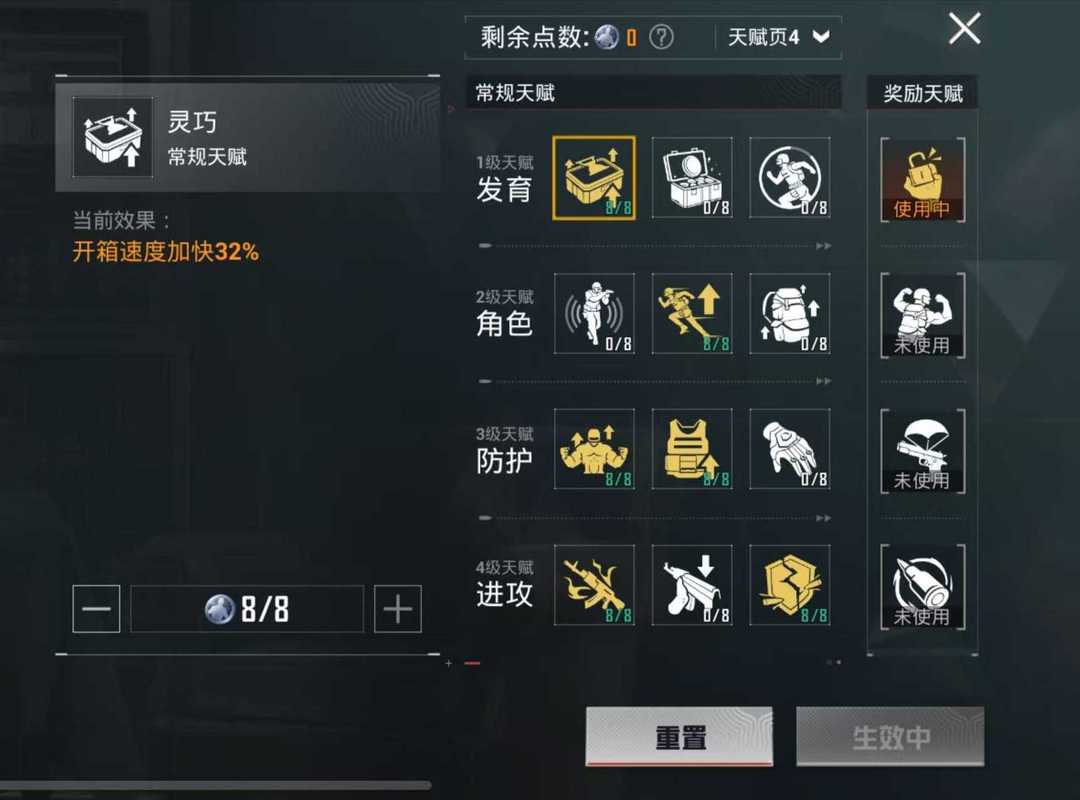The width and height of the screenshot is (1080, 800).
Task: Click the 重置 reset button
Action: coord(679,737)
